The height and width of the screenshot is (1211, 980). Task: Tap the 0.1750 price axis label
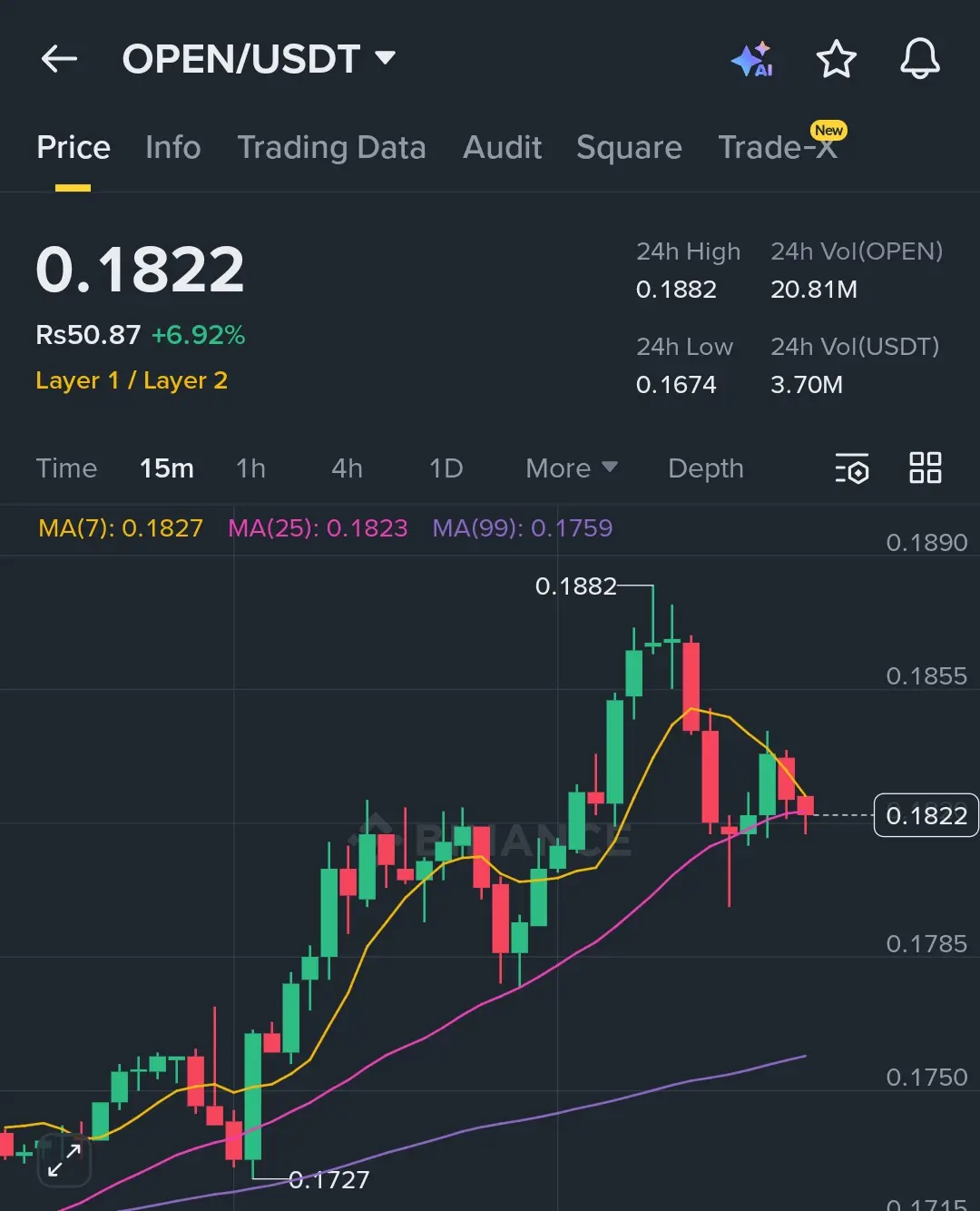[x=926, y=1078]
